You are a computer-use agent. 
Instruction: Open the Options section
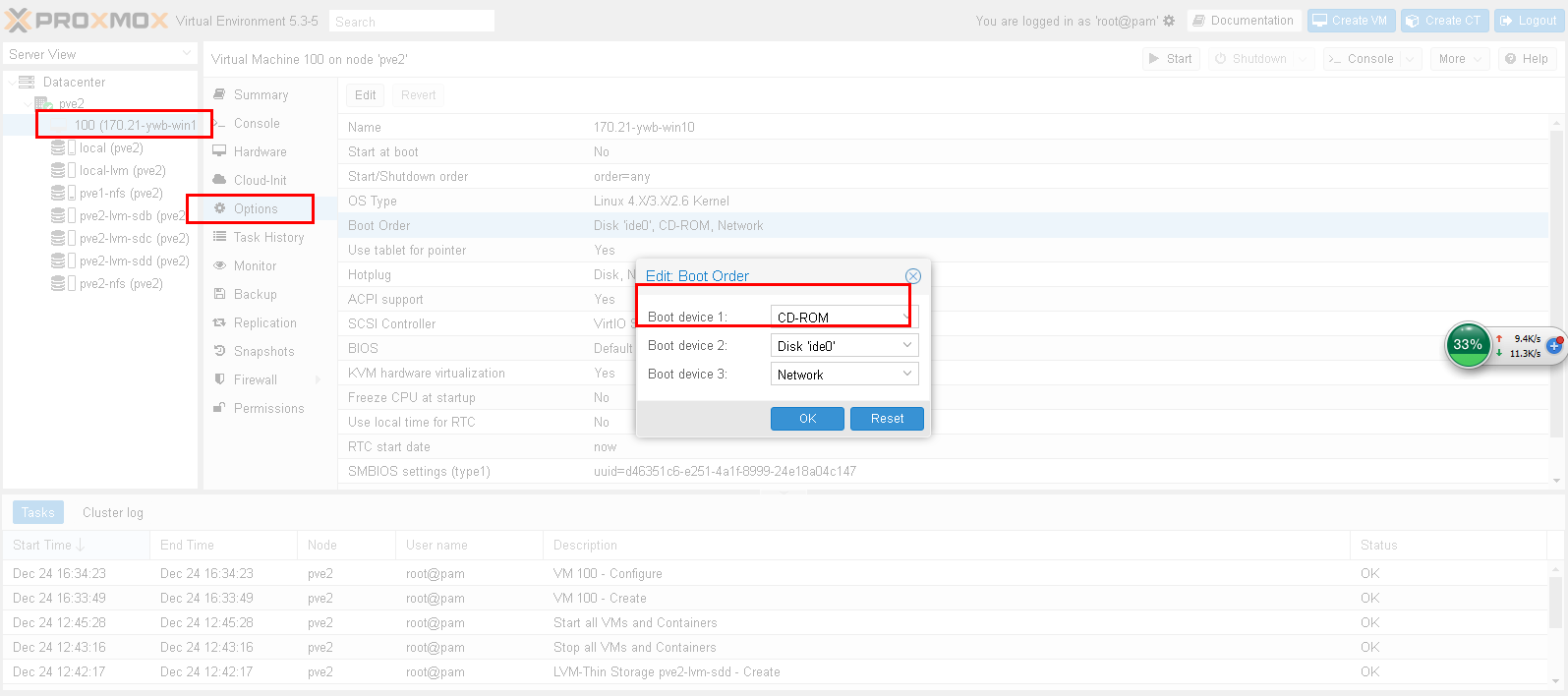256,209
